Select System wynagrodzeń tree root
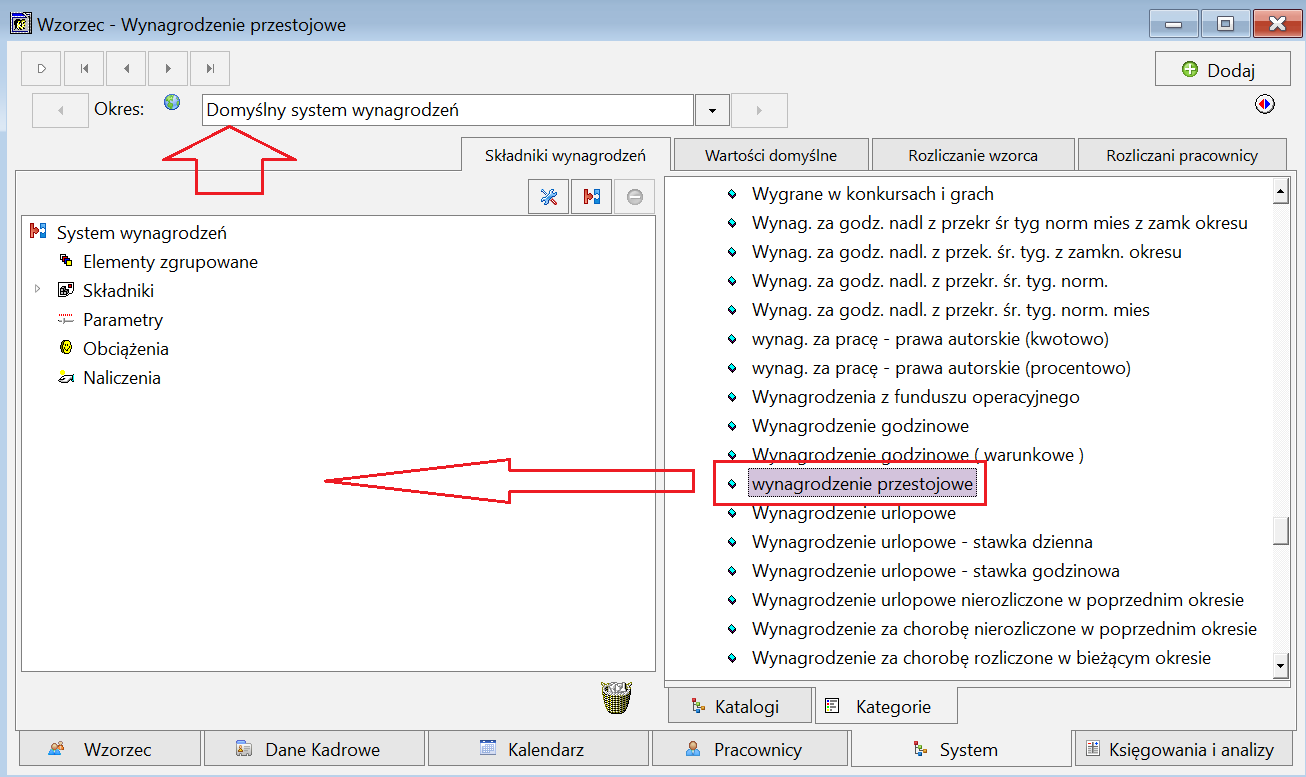1306x777 pixels. (142, 233)
